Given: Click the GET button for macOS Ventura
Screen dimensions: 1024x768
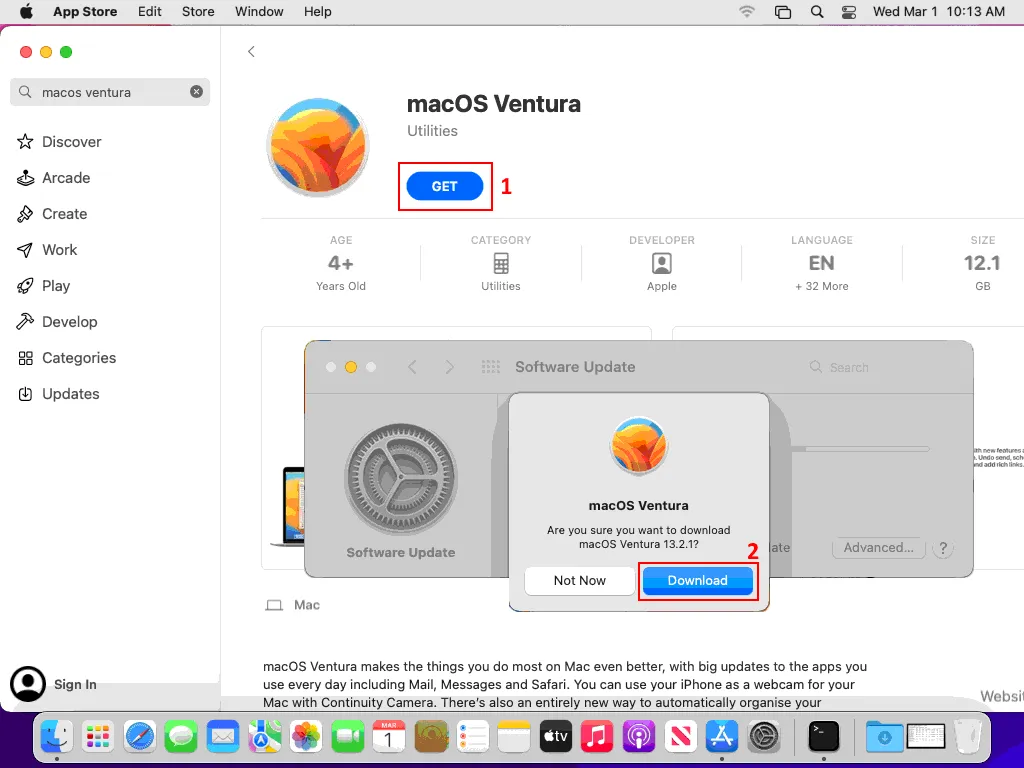Looking at the screenshot, I should click(444, 186).
